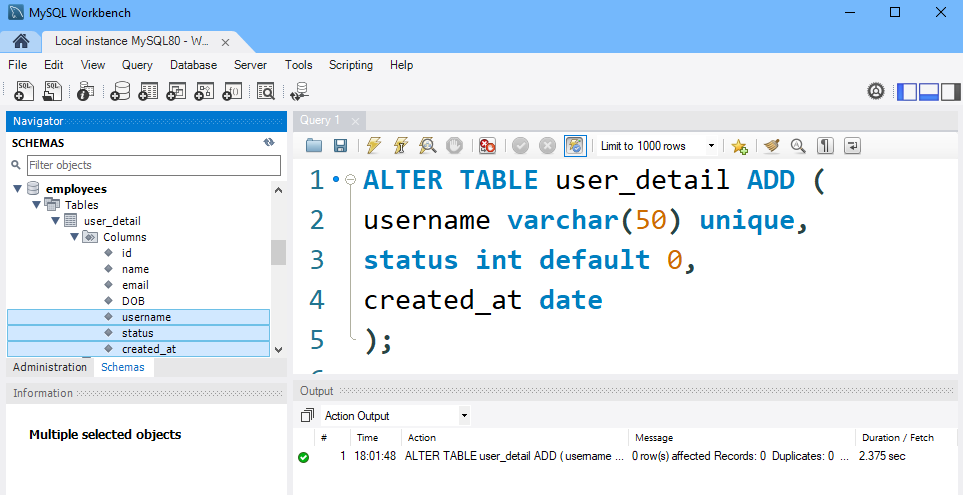Create a new function icon
The height and width of the screenshot is (495, 963).
click(232, 91)
